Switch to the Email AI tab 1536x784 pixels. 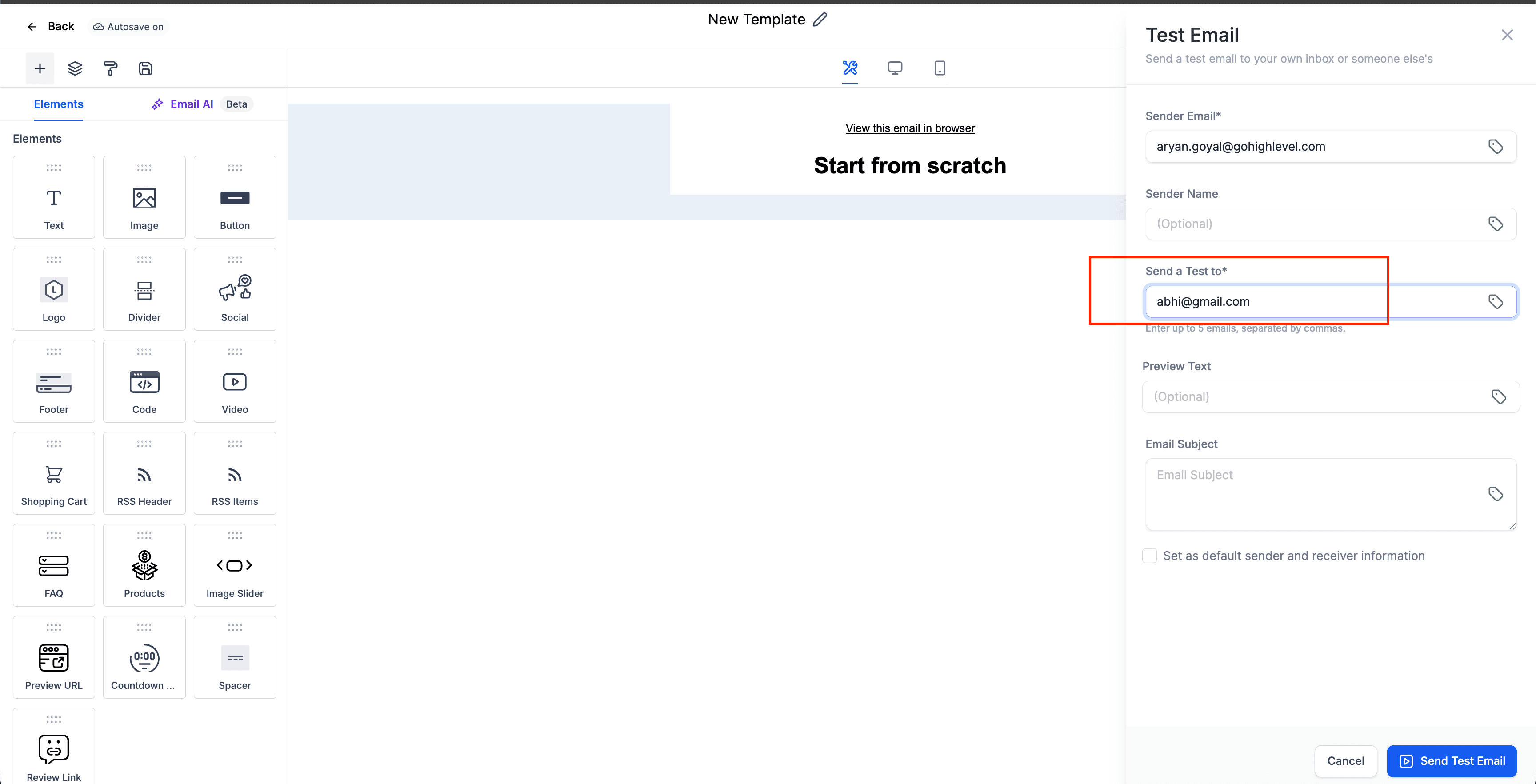(191, 104)
